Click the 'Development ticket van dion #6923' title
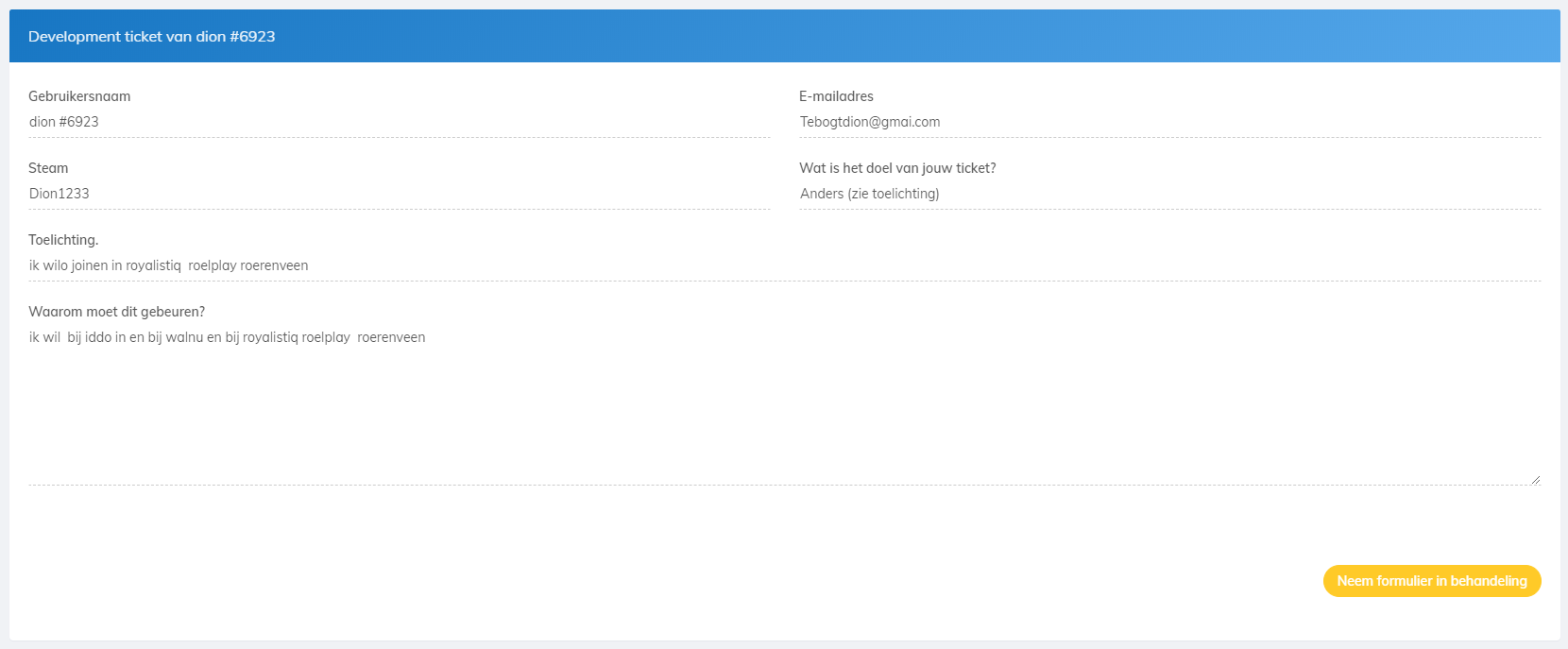 click(x=151, y=37)
